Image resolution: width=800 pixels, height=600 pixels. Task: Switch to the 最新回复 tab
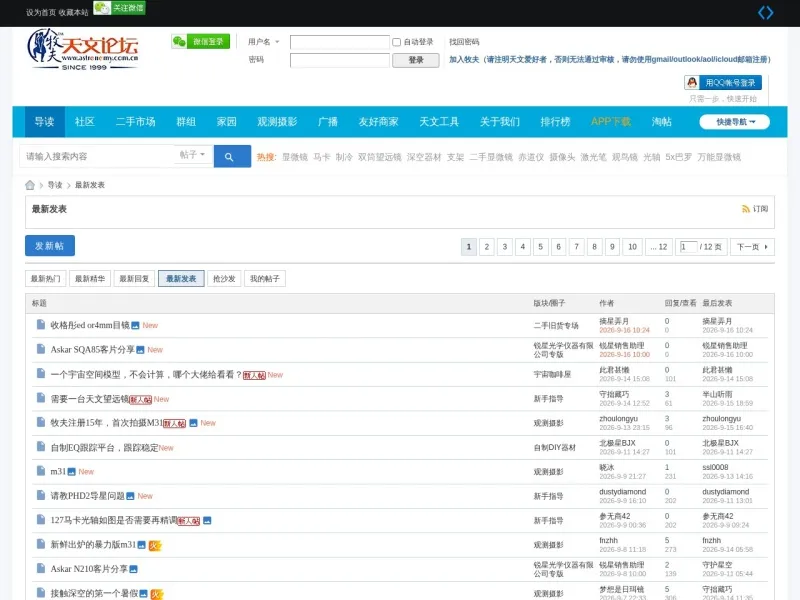coord(134,279)
